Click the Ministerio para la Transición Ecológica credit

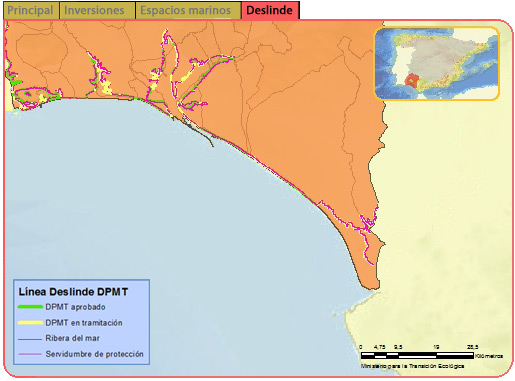[x=413, y=366]
